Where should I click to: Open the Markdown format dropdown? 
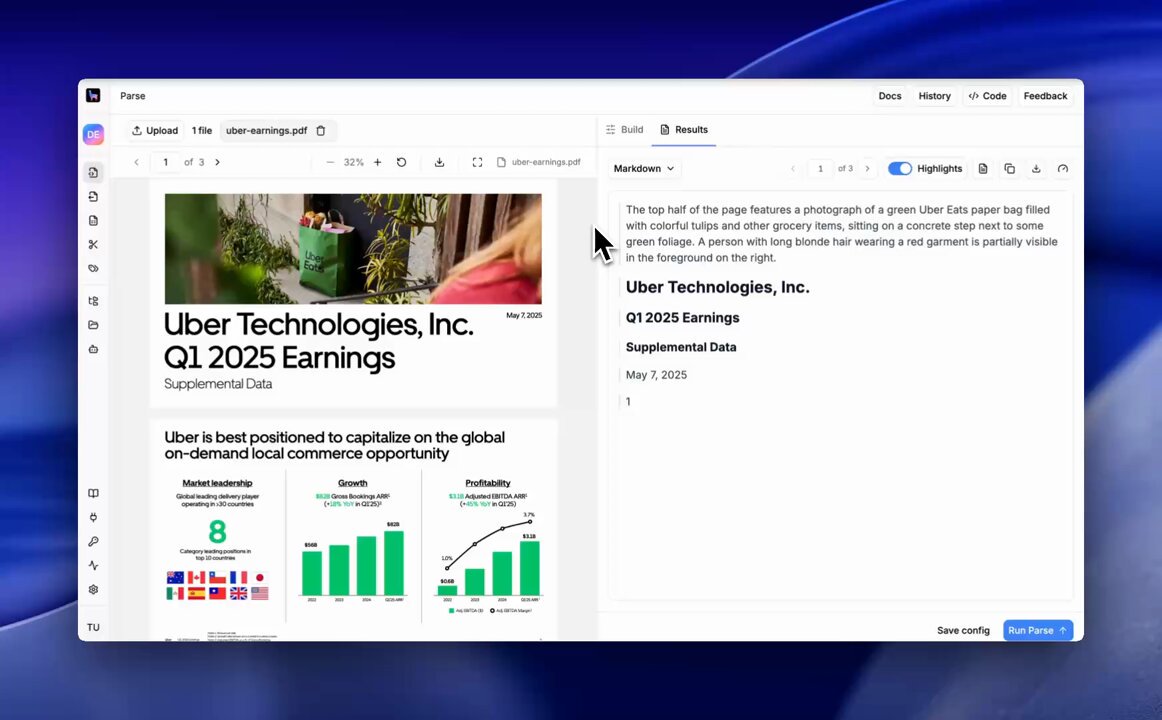click(643, 169)
